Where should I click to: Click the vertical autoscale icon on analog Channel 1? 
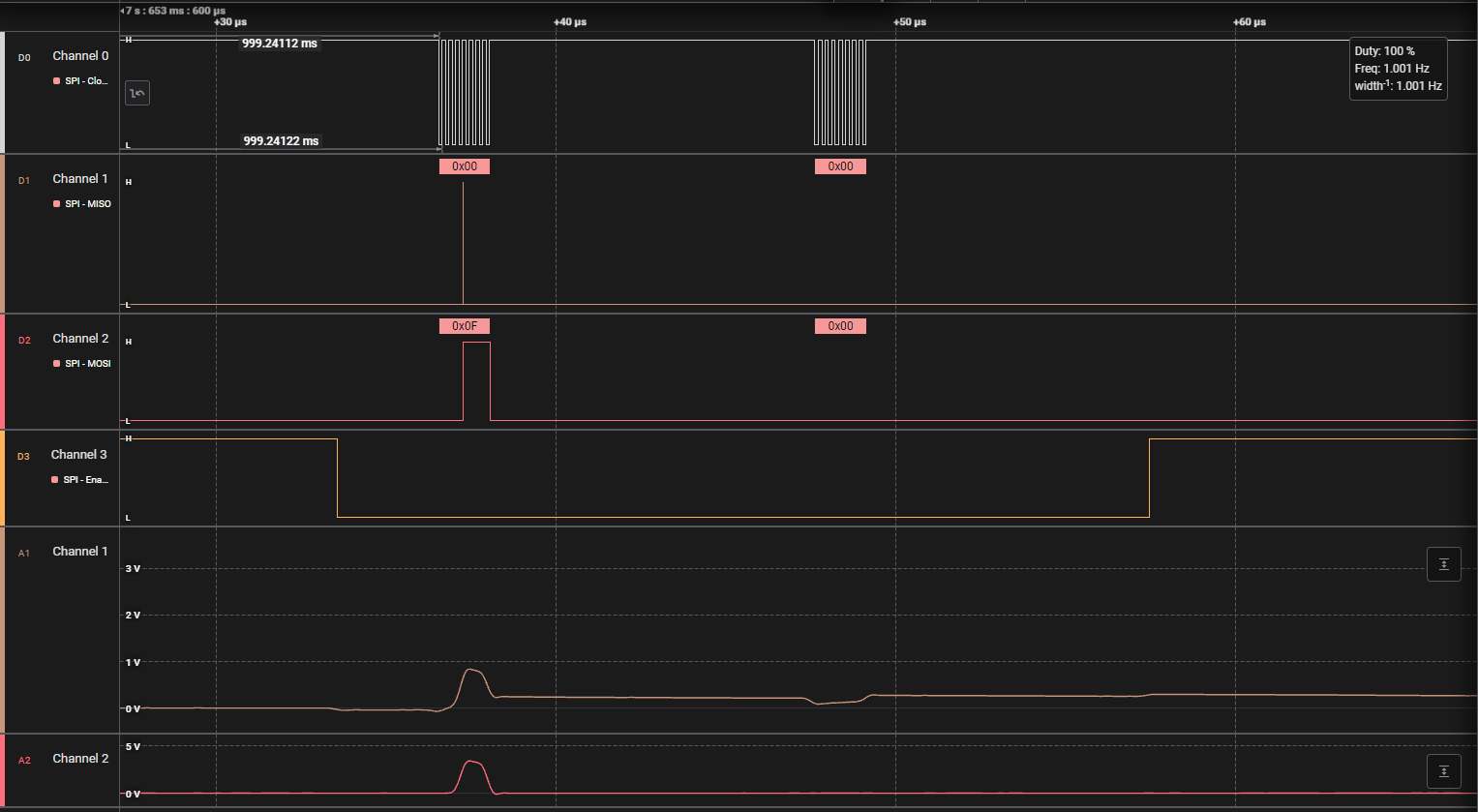[1443, 563]
